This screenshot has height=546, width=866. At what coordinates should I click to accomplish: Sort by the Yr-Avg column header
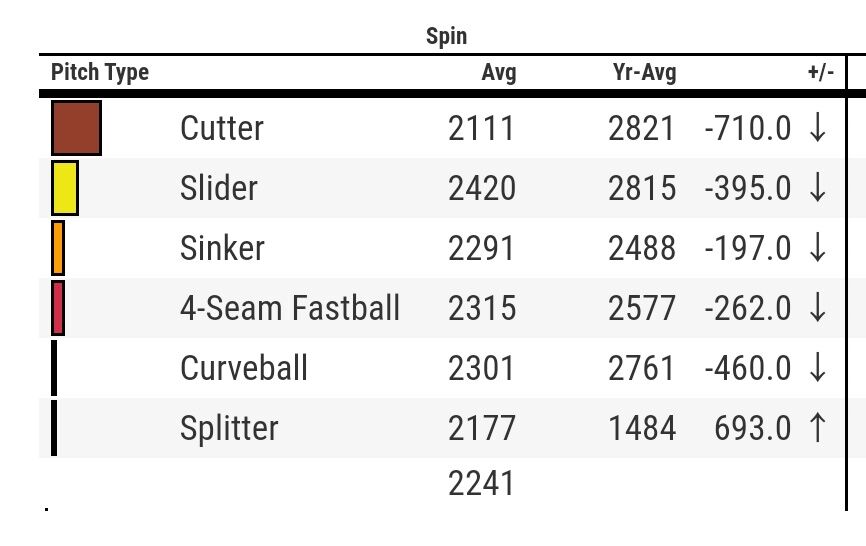point(645,72)
